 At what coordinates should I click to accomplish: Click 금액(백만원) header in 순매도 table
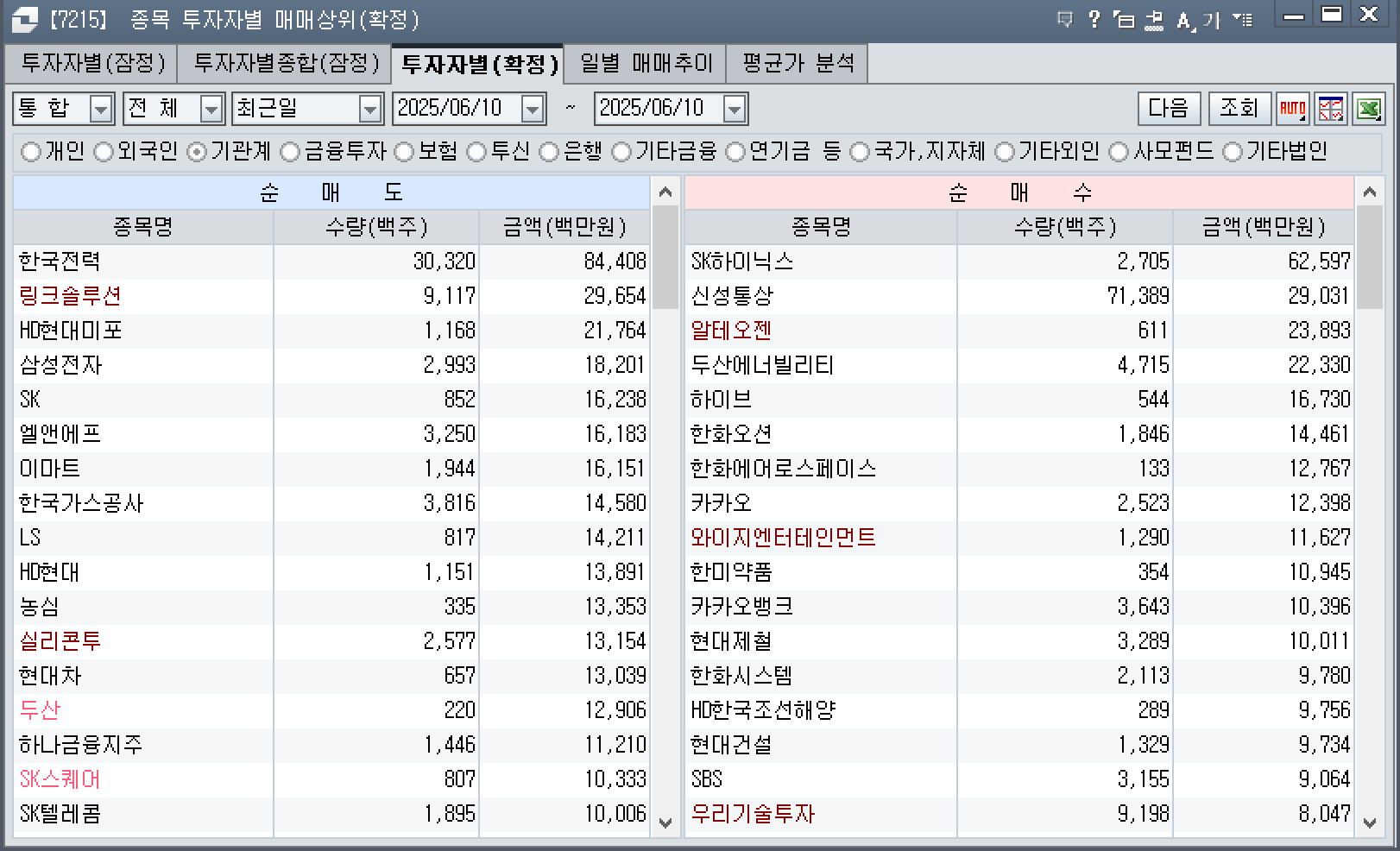click(x=564, y=227)
